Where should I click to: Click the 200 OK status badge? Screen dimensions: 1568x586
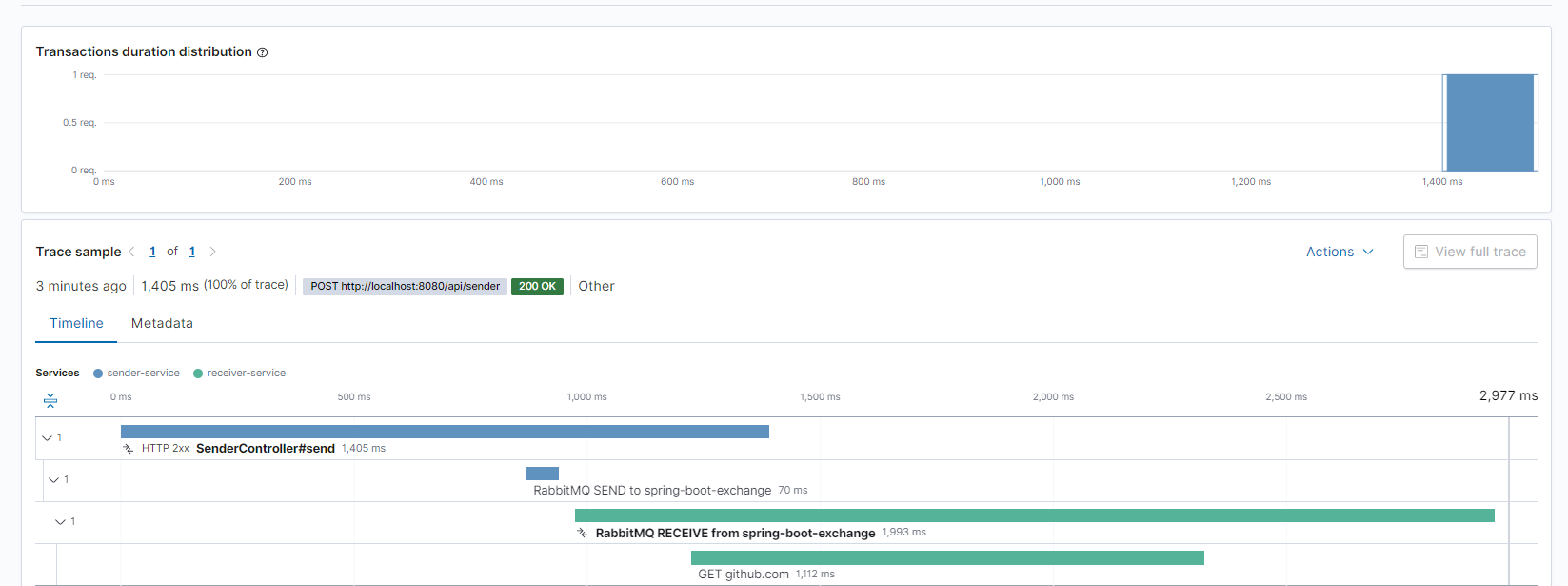(x=537, y=286)
